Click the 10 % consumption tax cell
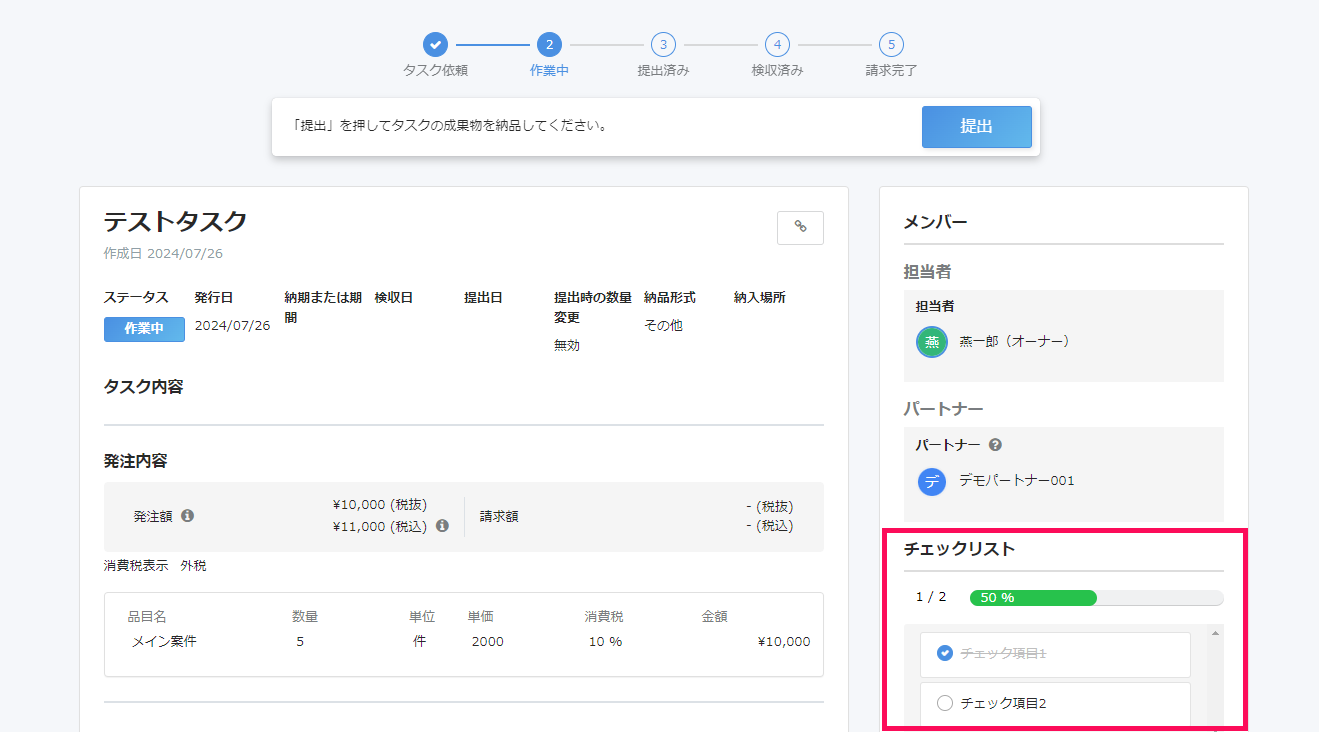Viewport: 1319px width, 732px height. (605, 642)
